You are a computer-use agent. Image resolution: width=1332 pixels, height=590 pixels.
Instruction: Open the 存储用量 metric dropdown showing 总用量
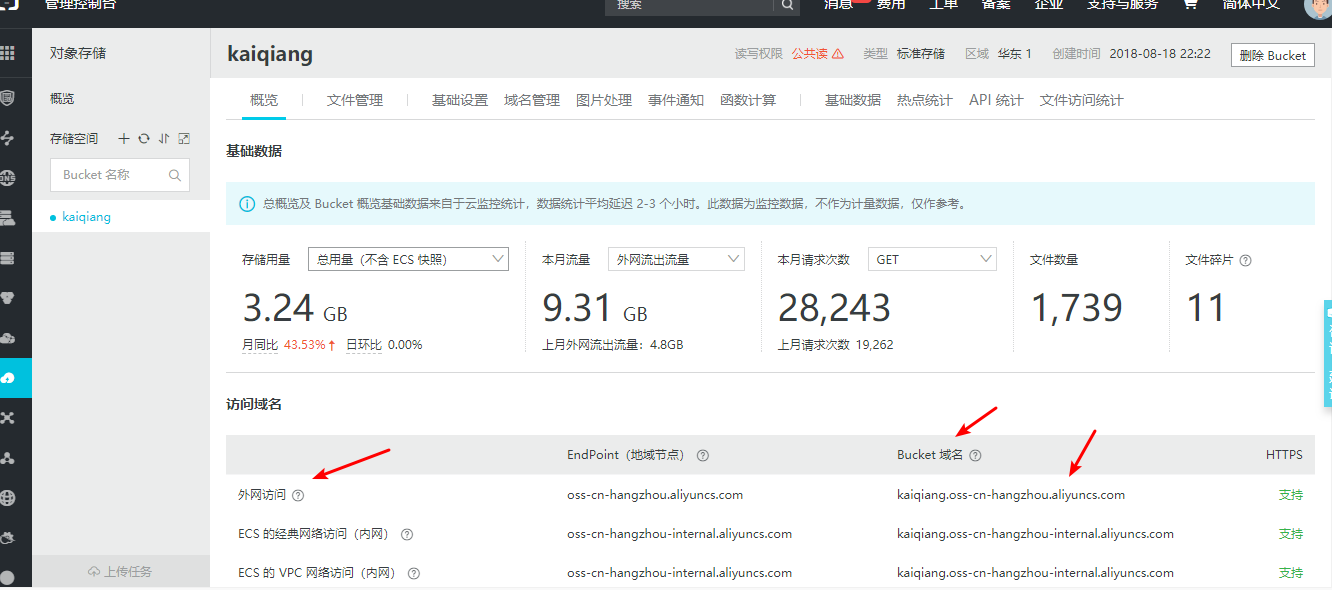(408, 258)
